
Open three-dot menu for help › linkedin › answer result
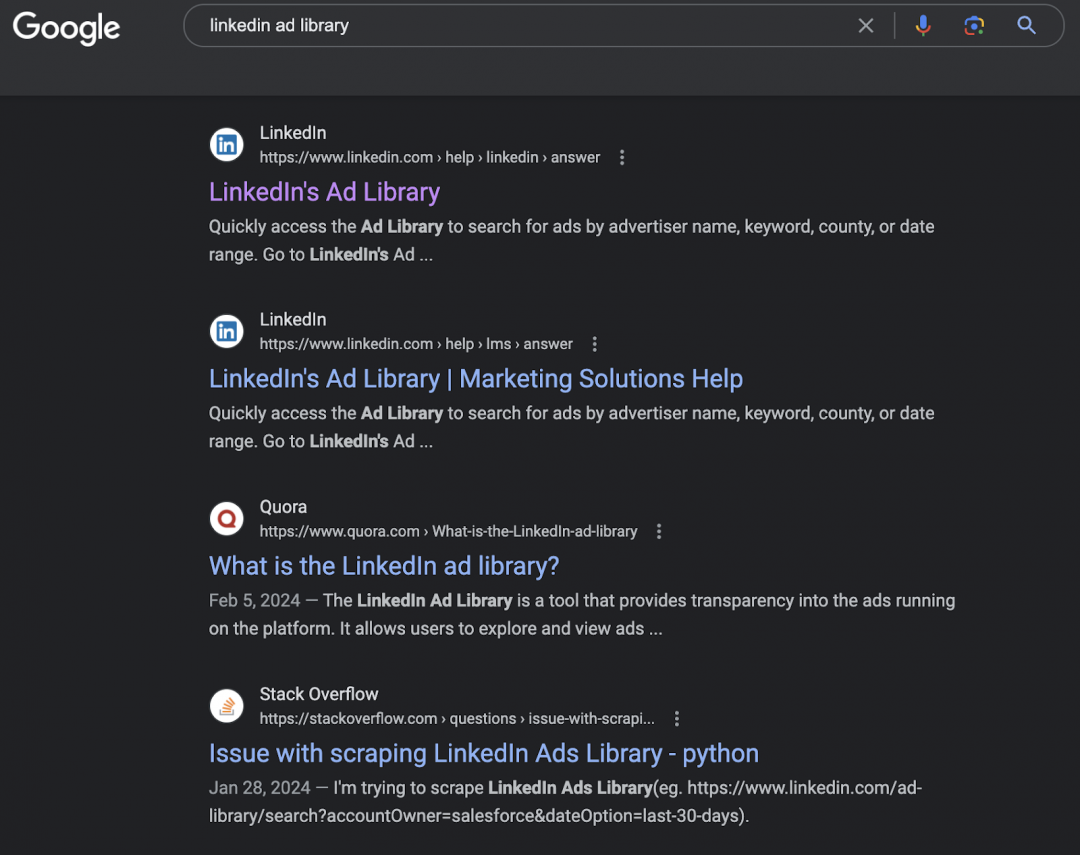click(622, 158)
